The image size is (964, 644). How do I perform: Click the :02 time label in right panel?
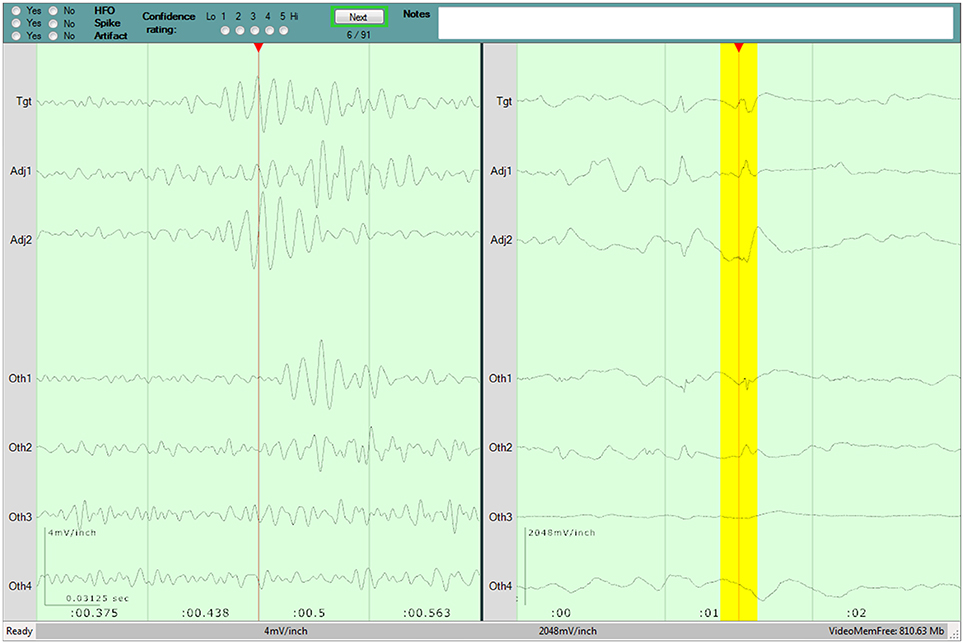(x=856, y=613)
